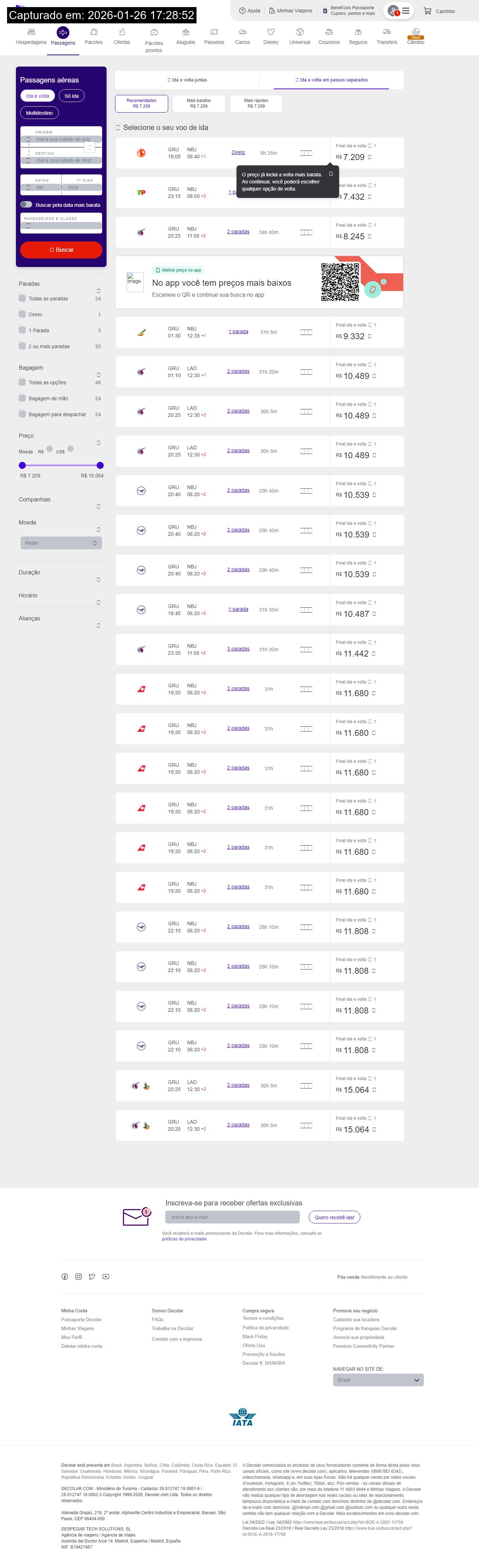Click the newsletter e-mail input field
Viewport: 479px width, 1568px height.
click(233, 1217)
